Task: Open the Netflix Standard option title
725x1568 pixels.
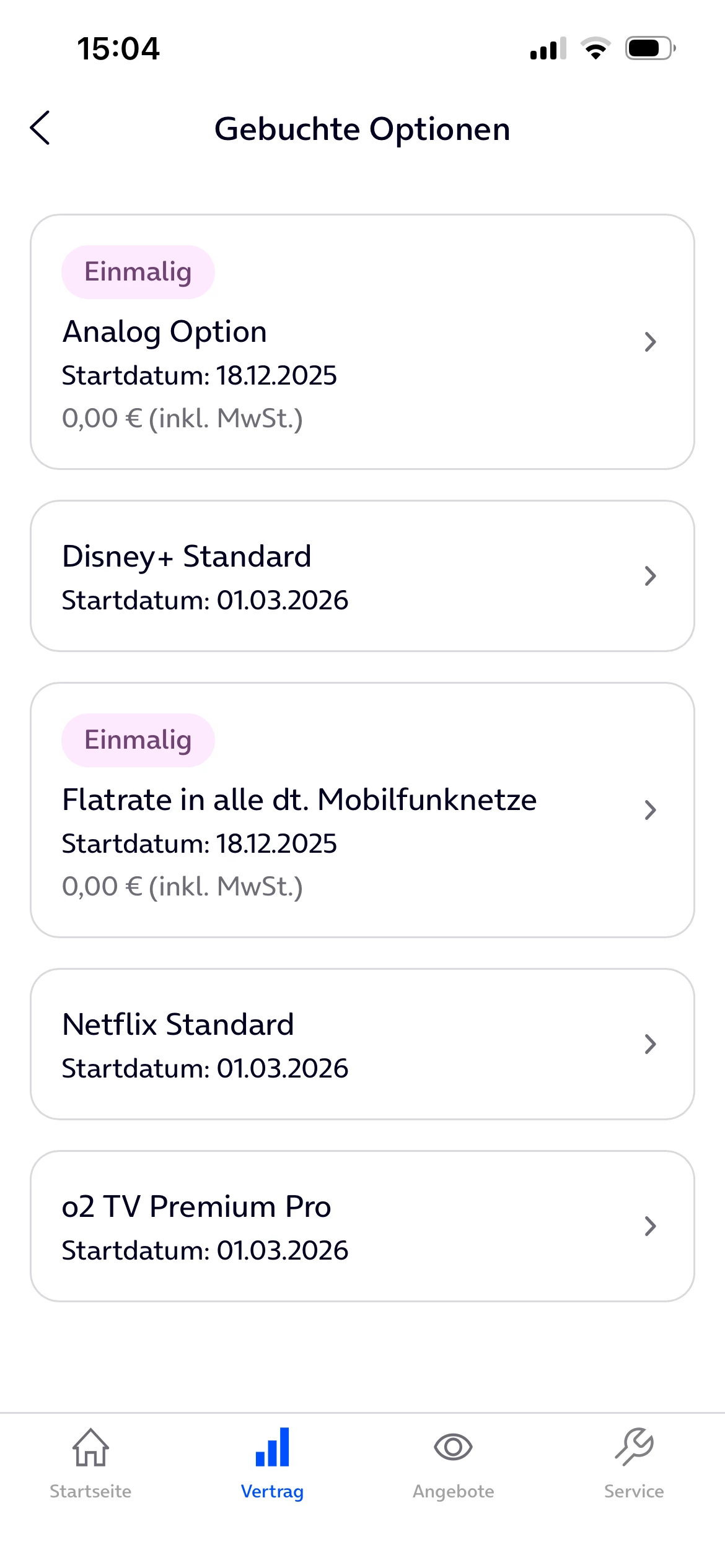Action: pos(178,1024)
